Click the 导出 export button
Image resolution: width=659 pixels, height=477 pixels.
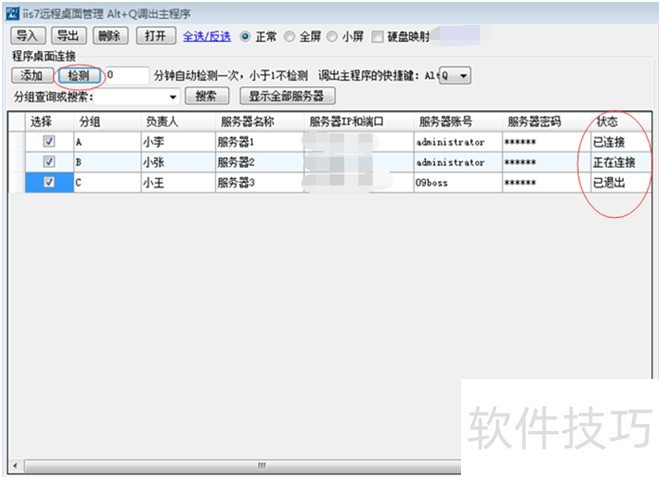[x=69, y=36]
